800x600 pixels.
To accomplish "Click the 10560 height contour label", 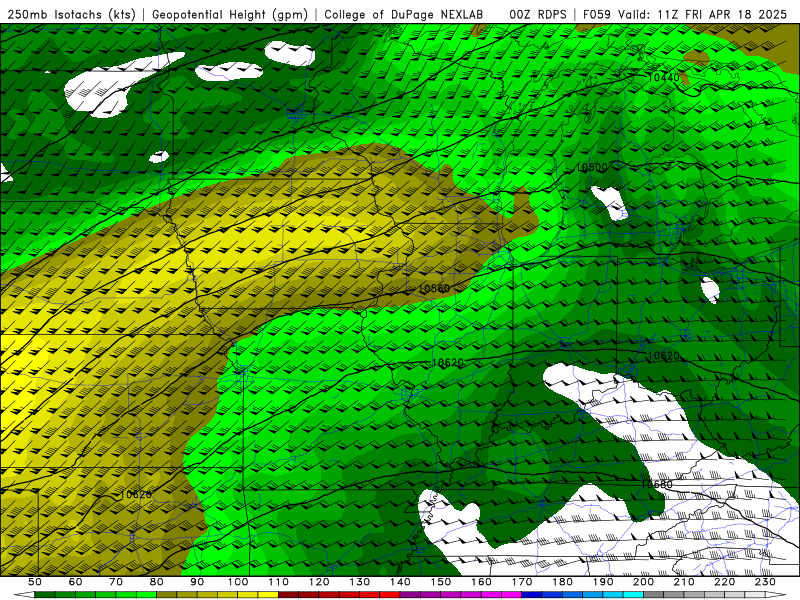I will point(434,289).
